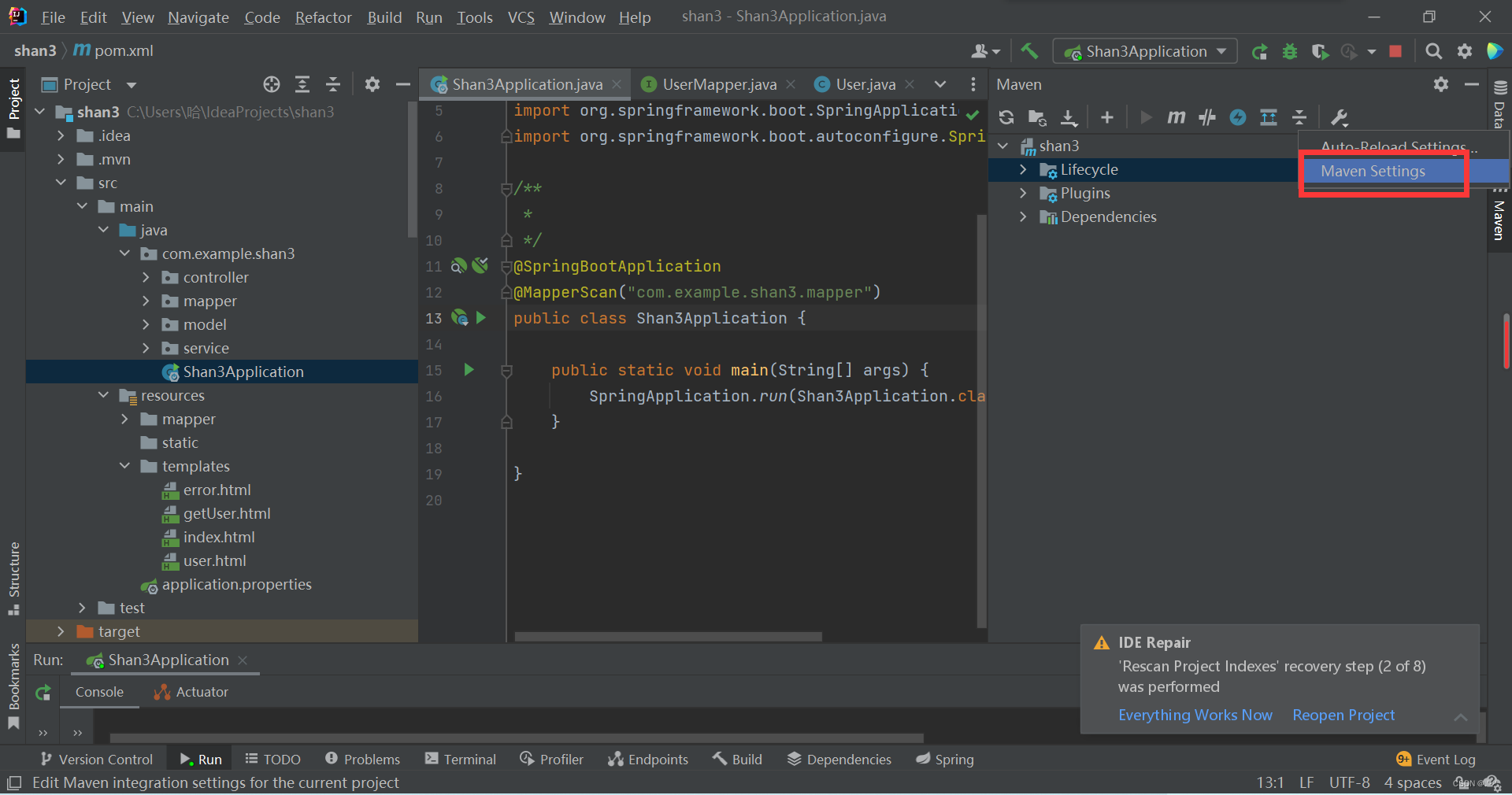1512x795 pixels.
Task: Toggle the Maven tool window stripe button
Action: coord(1499,218)
